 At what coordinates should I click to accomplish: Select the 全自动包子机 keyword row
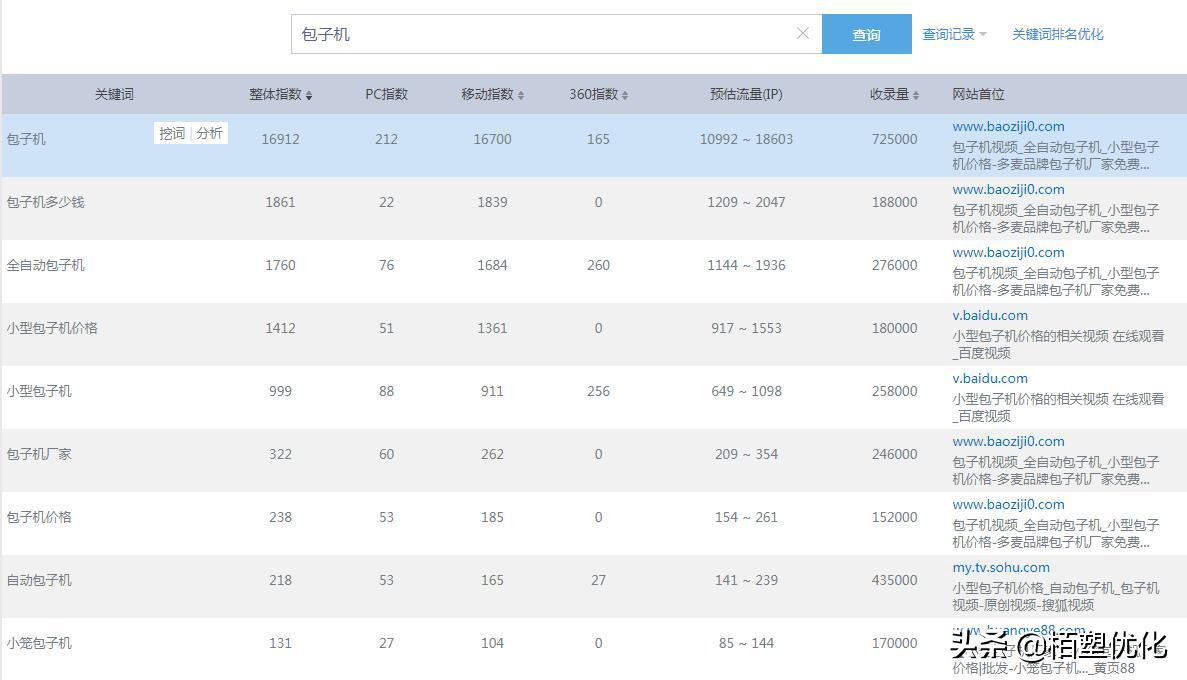(x=46, y=265)
